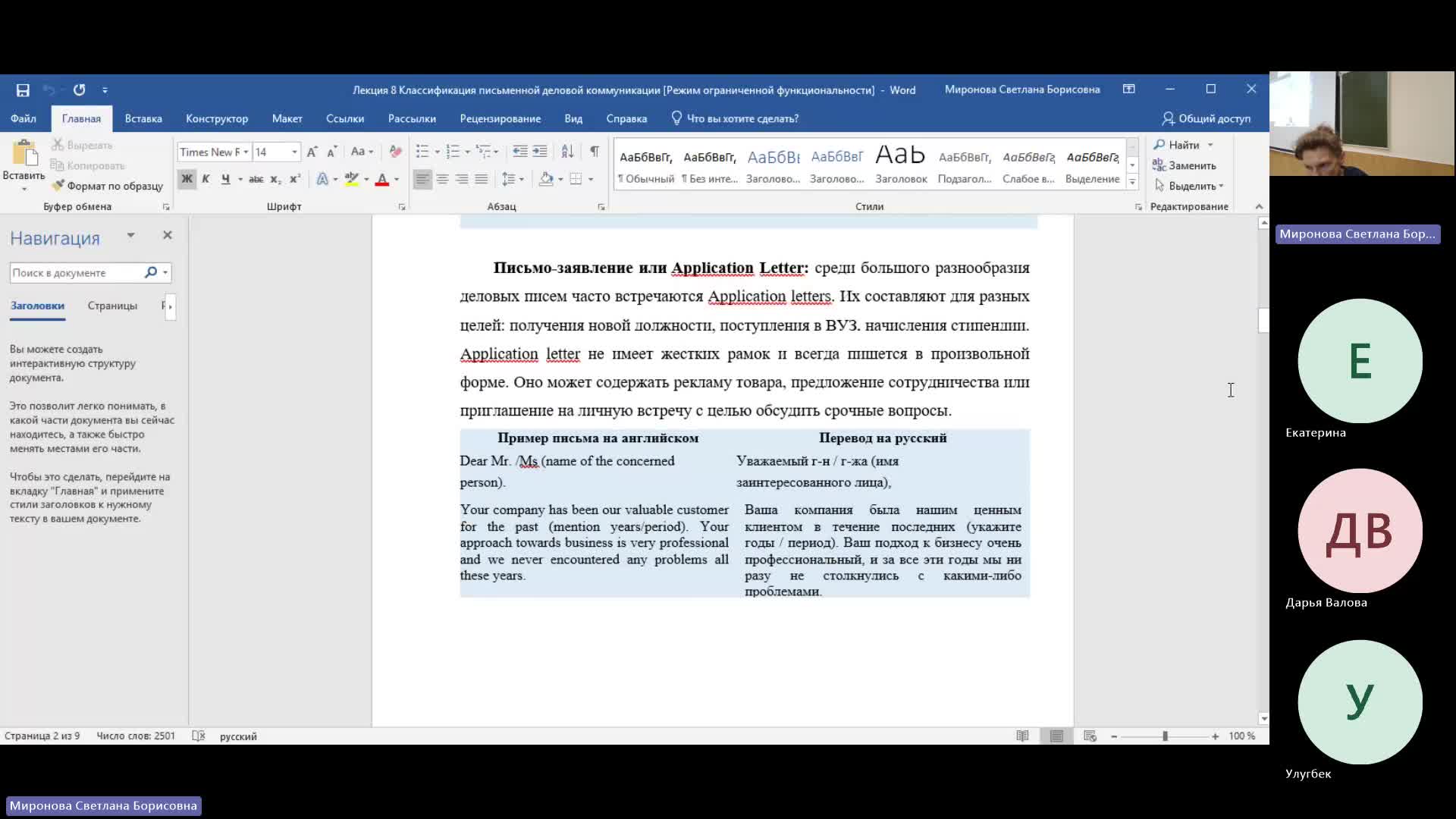Click the vertical scrollbar thumb of the document
Viewport: 1456px width, 819px height.
tap(1263, 320)
